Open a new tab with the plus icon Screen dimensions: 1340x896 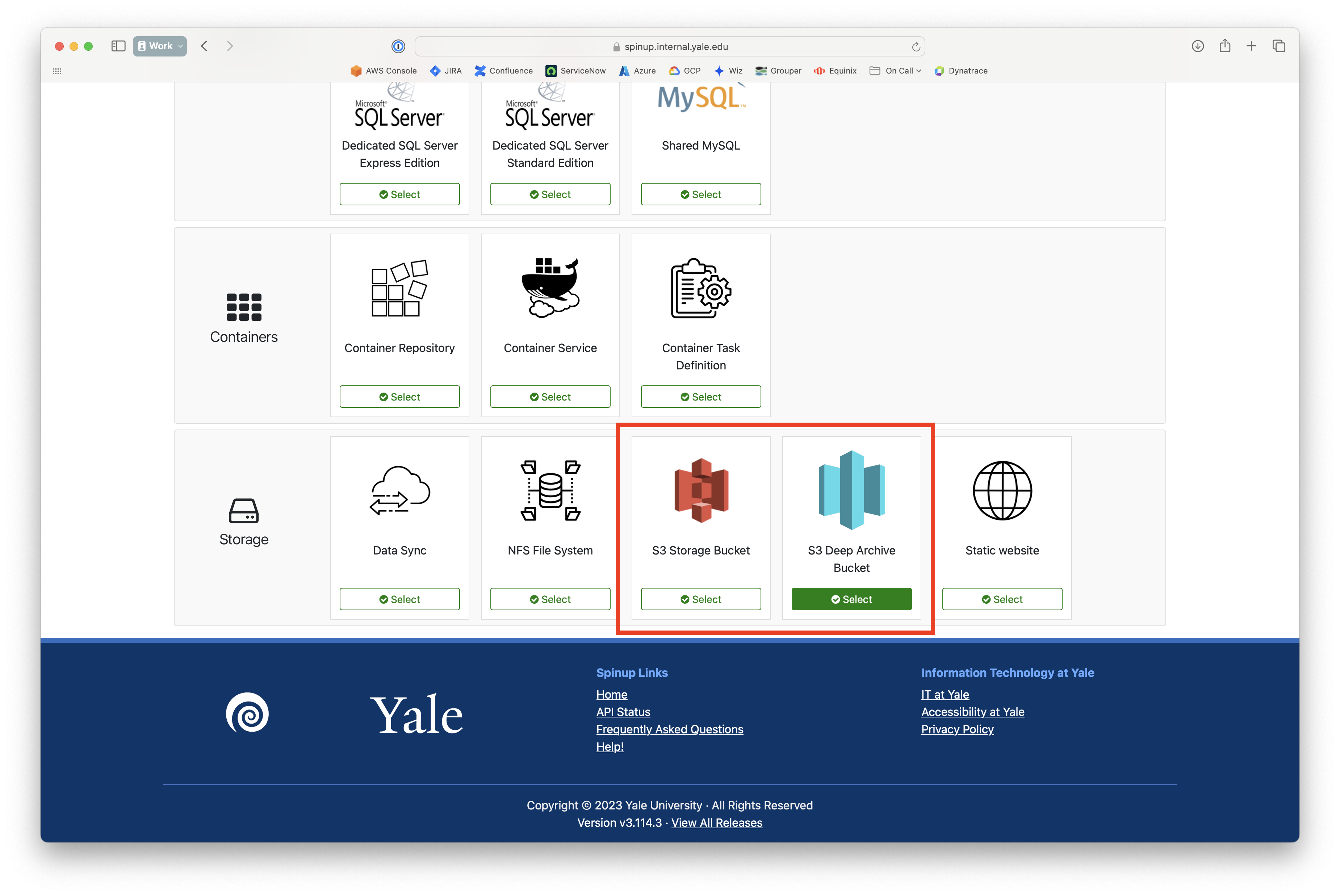[1251, 46]
